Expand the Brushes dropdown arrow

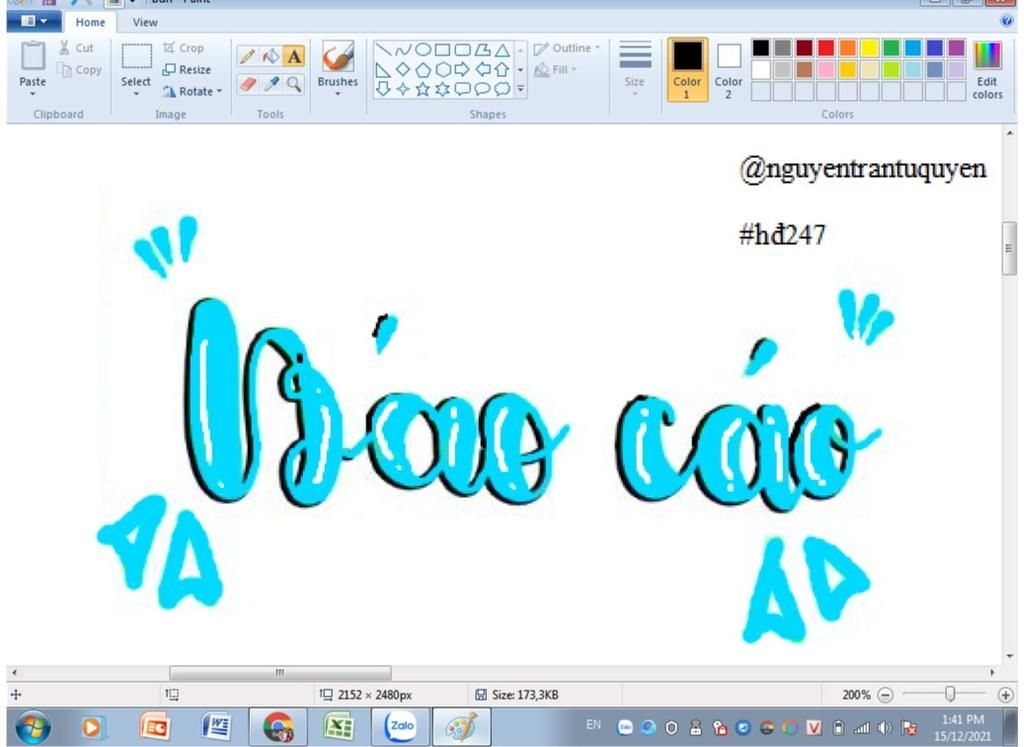point(338,94)
